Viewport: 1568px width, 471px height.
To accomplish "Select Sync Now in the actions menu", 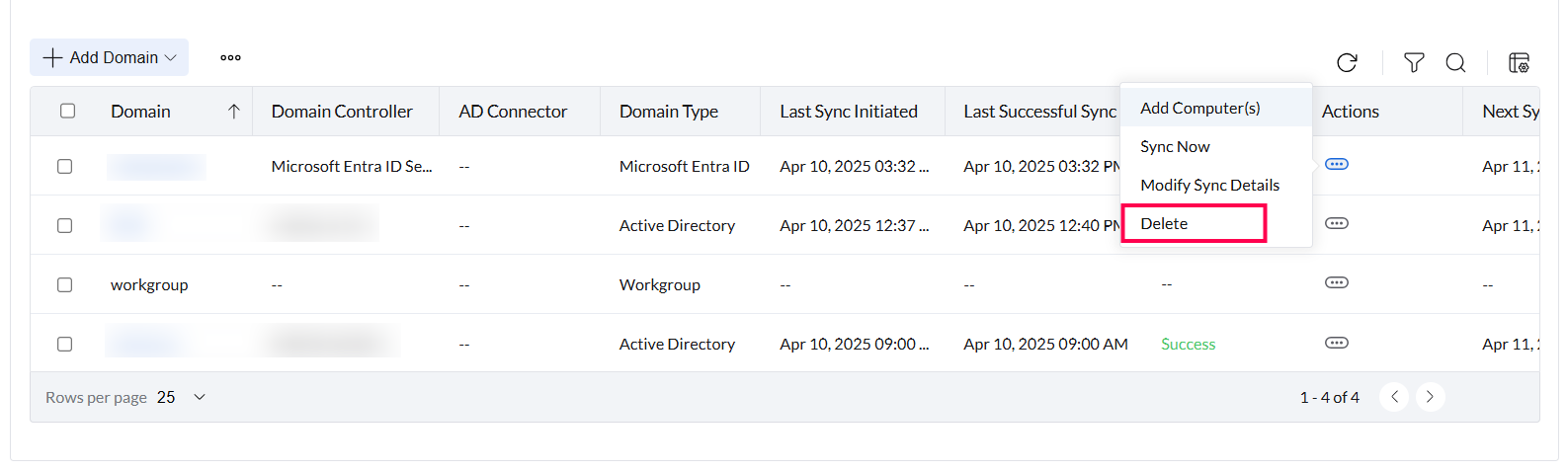I will point(1175,146).
